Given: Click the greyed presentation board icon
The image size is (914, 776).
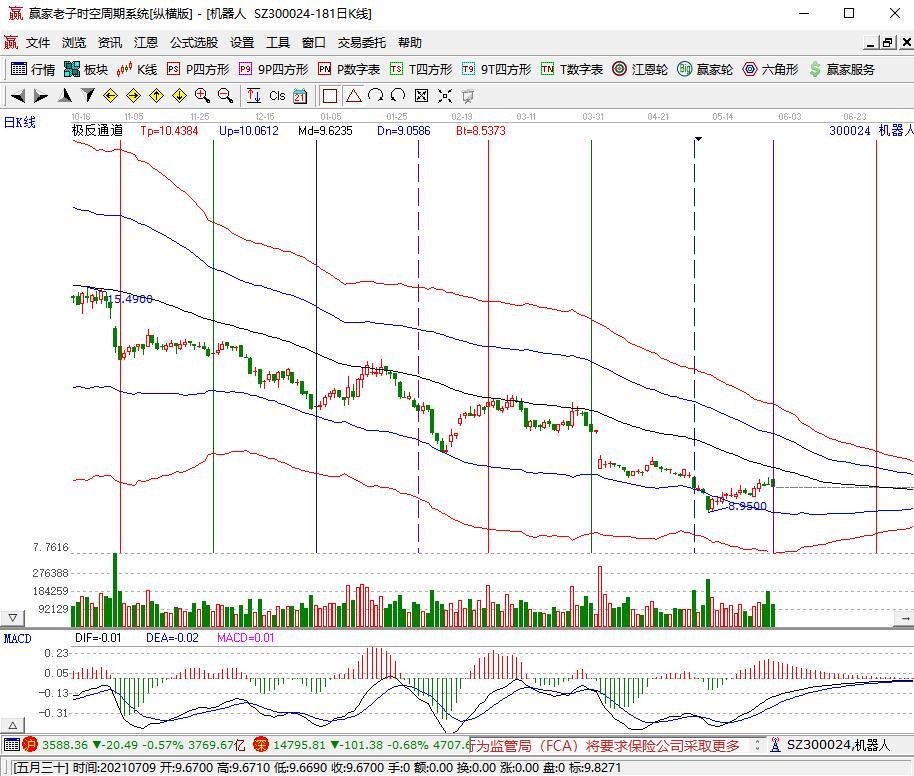Looking at the screenshot, I should pos(467,96).
